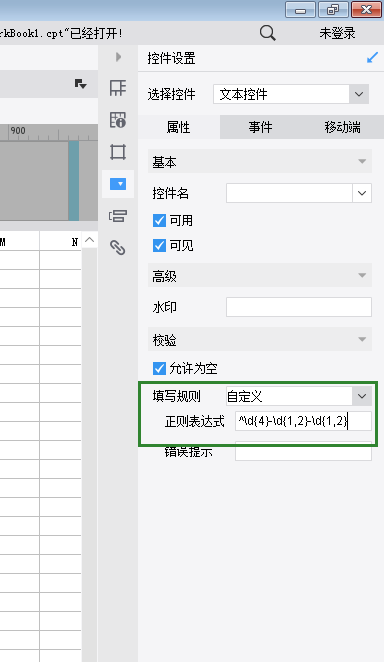384x662 pixels.
Task: Switch to the 移动端 tab
Action: 342,127
